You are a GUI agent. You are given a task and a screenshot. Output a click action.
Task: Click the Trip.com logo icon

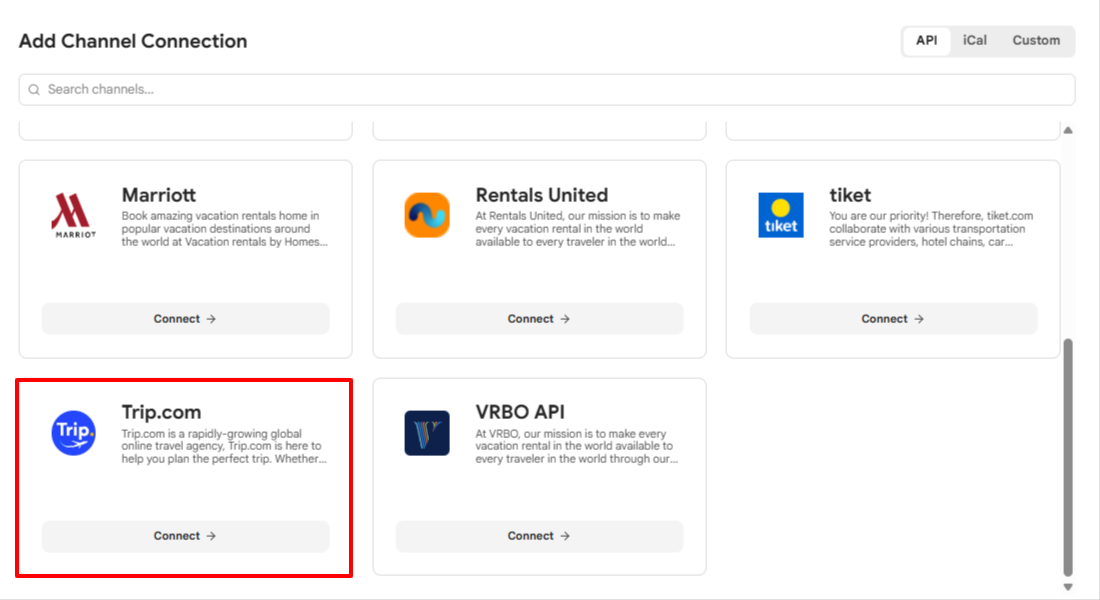tap(74, 433)
